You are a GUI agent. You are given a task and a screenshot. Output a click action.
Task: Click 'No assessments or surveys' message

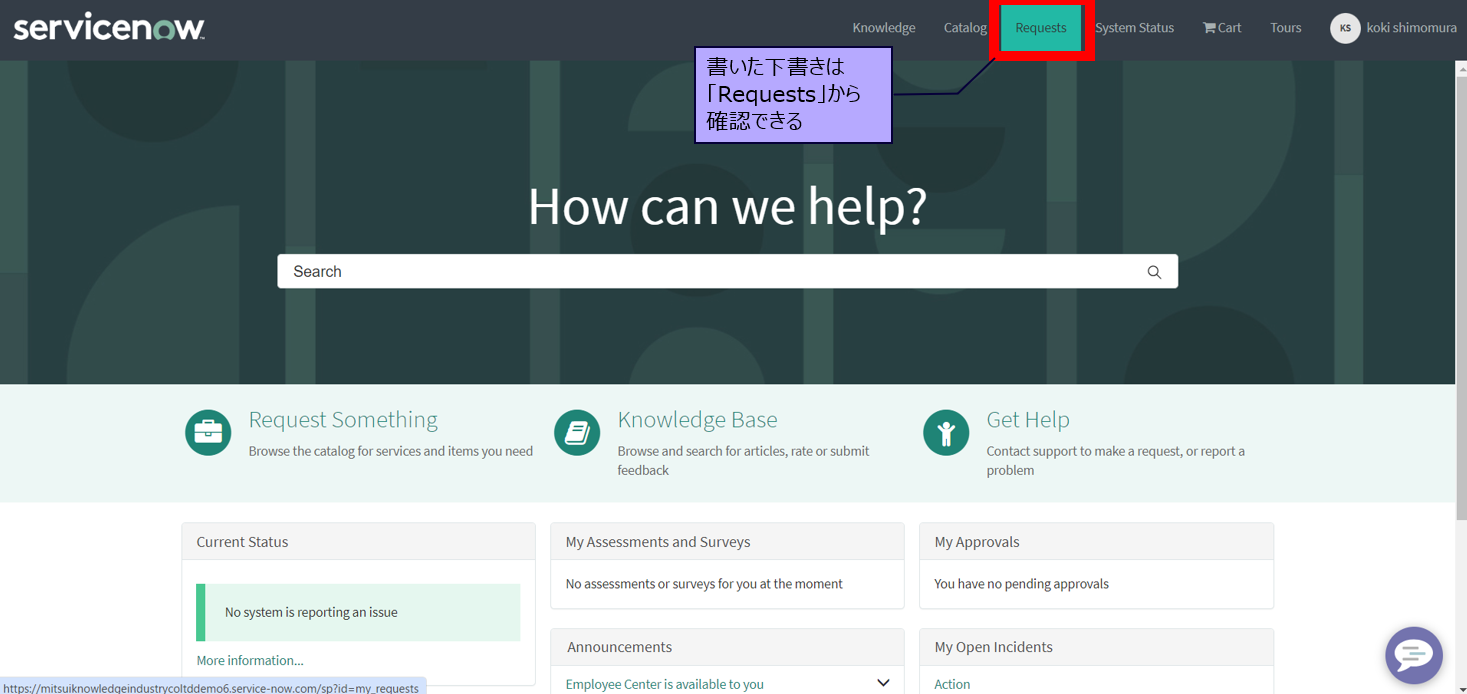(704, 583)
